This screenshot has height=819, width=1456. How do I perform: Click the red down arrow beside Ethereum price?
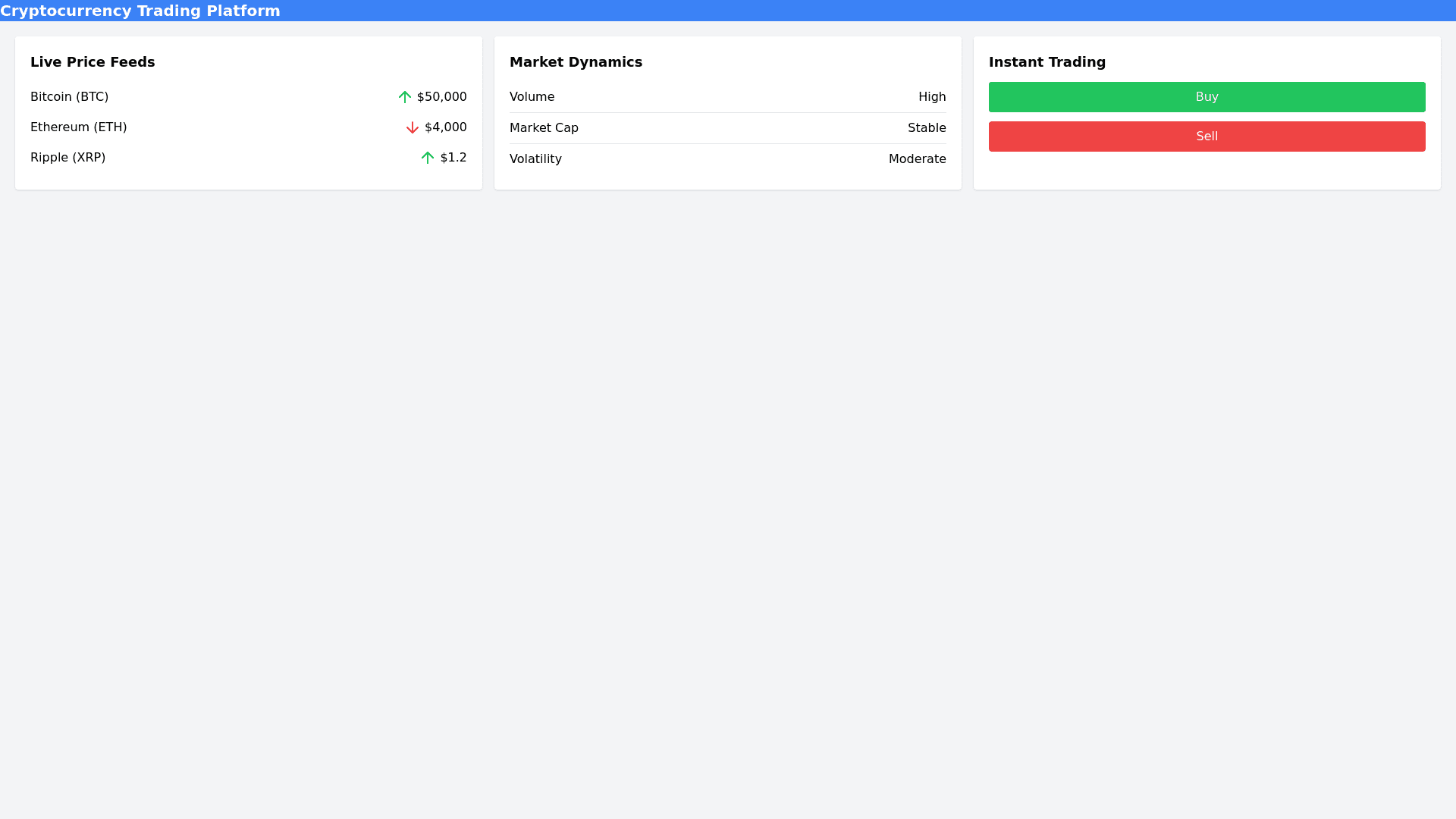412,127
